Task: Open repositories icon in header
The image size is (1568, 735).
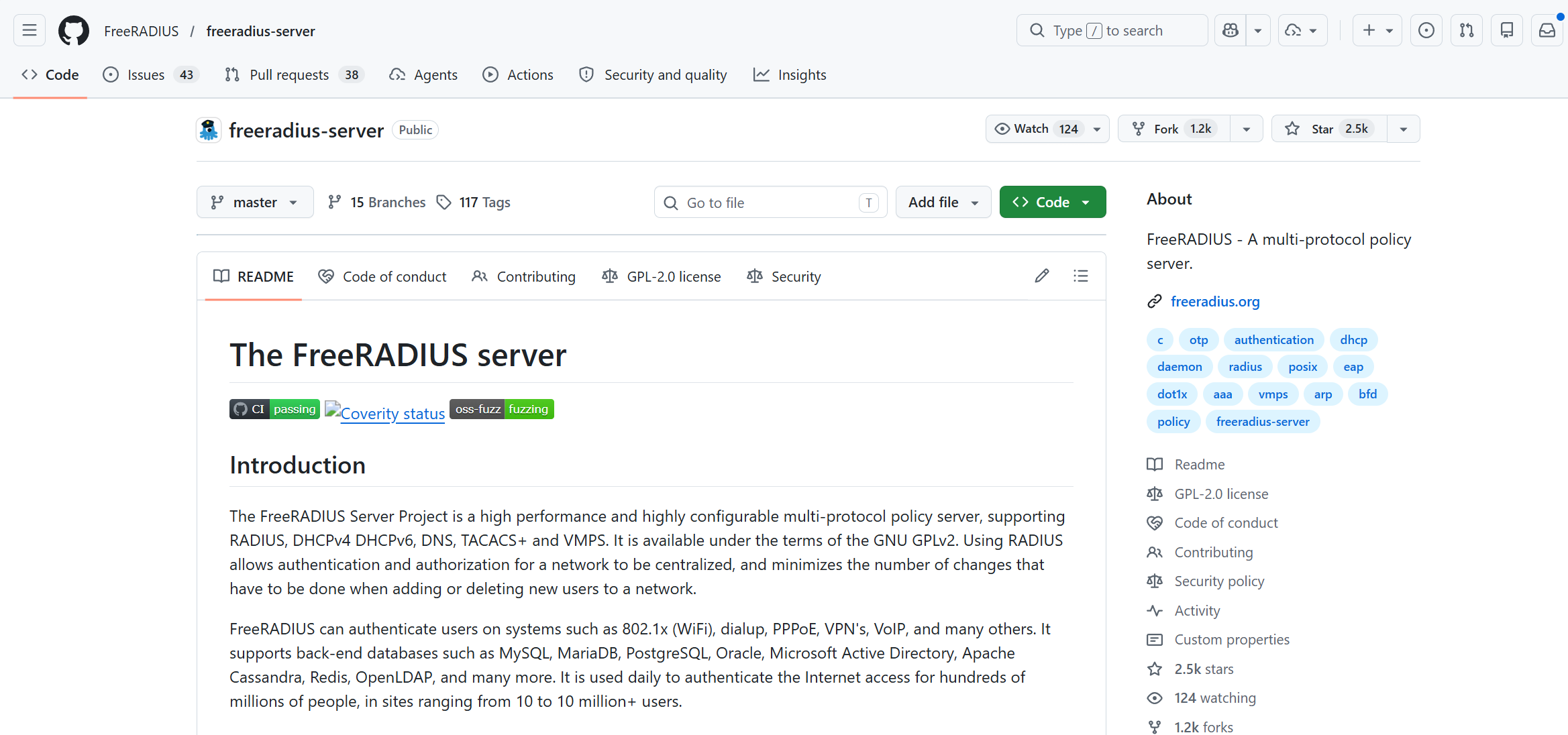Action: pos(1507,30)
